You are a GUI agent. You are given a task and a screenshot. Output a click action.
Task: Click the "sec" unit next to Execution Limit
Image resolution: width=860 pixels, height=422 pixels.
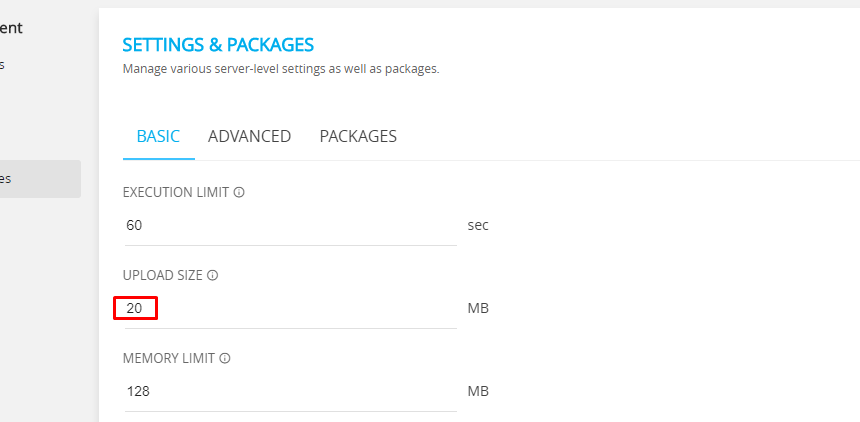(x=478, y=226)
